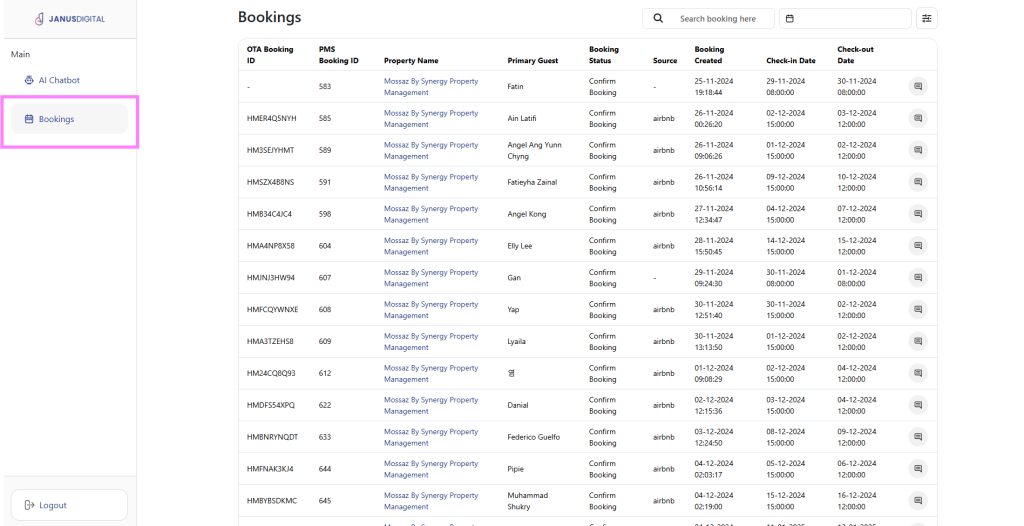
Task: Click message icon in Fatieyha Zainal row
Action: pos(917,182)
